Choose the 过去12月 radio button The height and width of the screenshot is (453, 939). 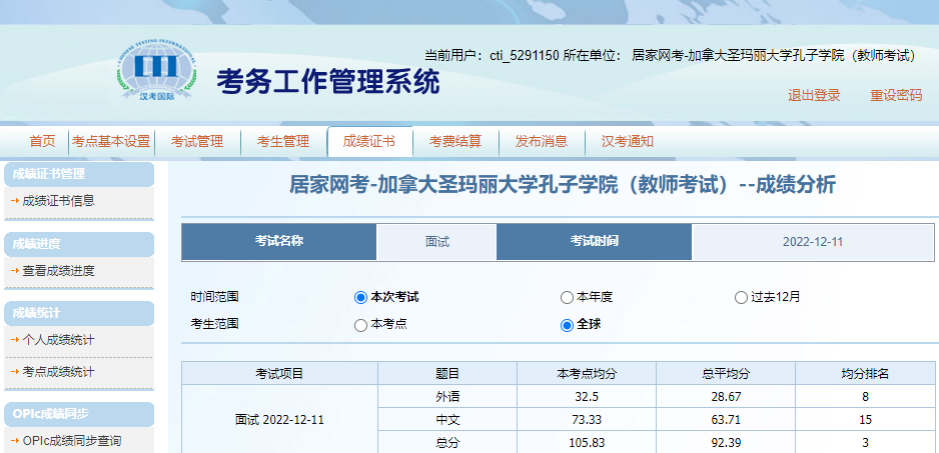(741, 297)
